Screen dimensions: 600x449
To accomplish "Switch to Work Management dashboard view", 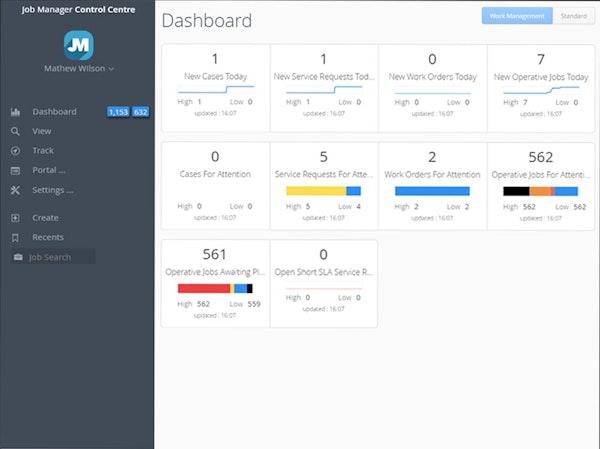I will 516,16.
